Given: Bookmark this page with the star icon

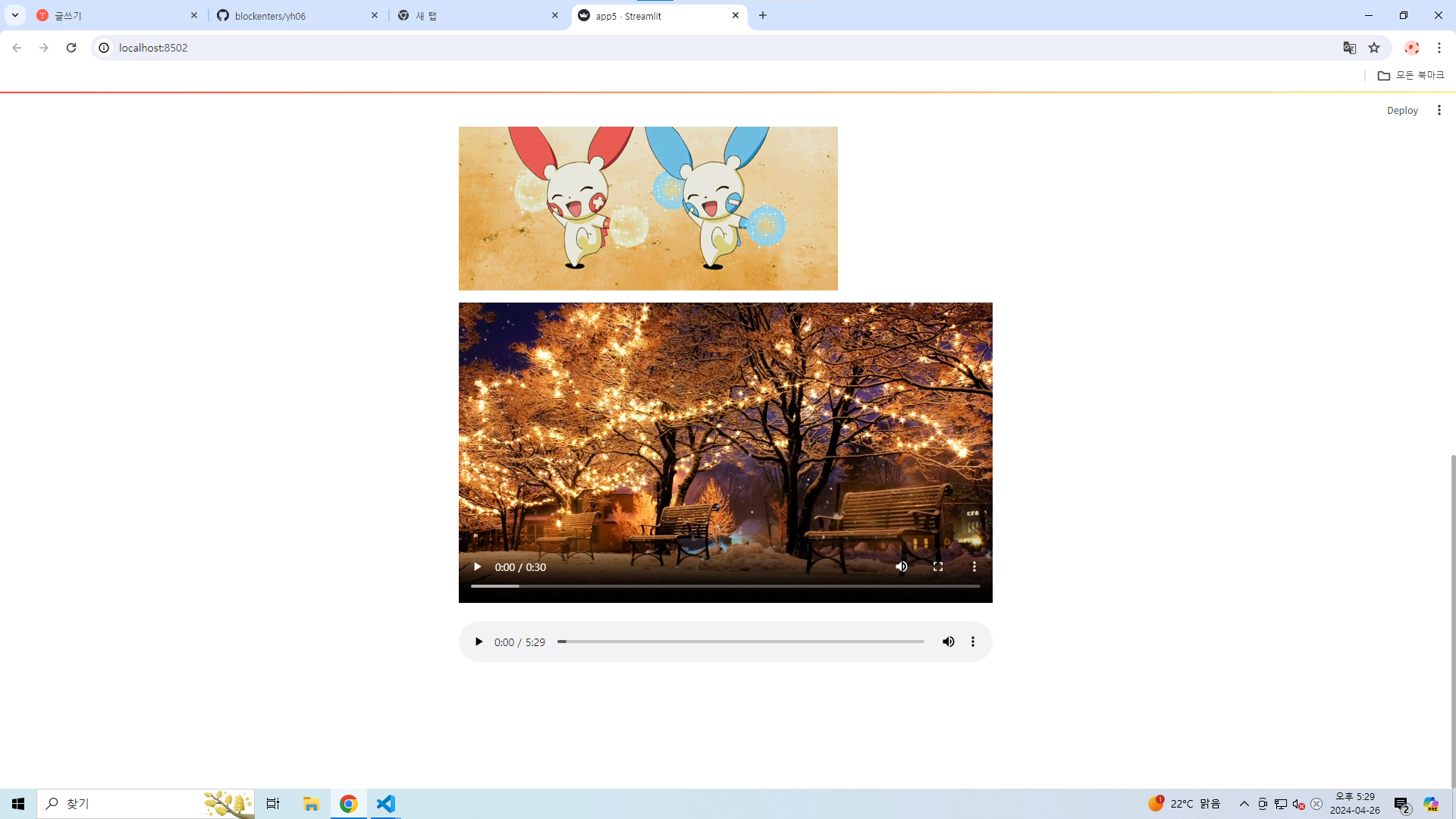Looking at the screenshot, I should tap(1374, 48).
